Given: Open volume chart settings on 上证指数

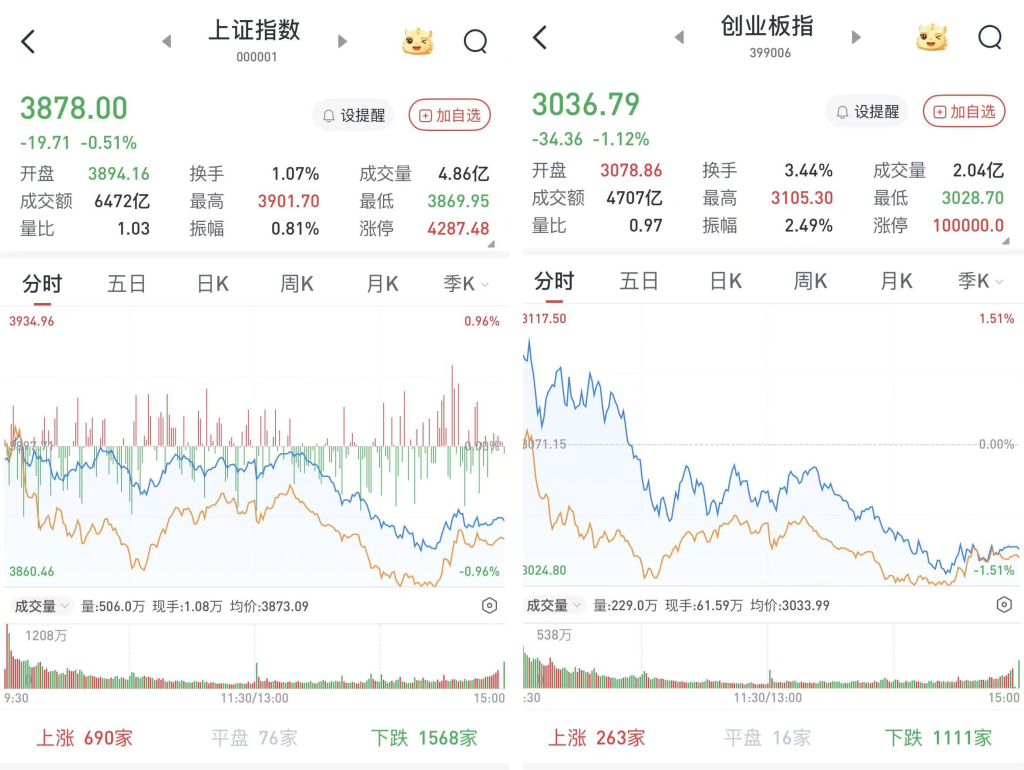Looking at the screenshot, I should tap(489, 605).
